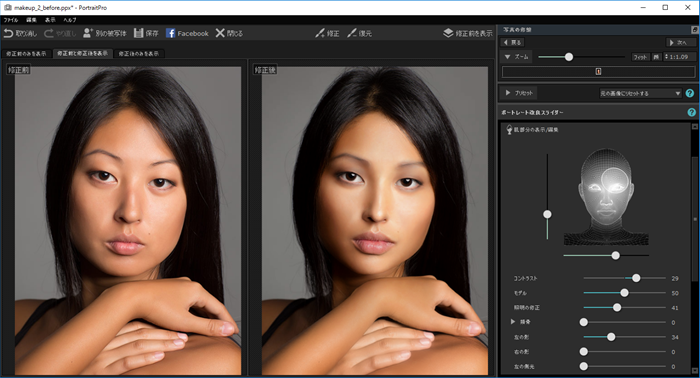
Task: Click the vertical lighting slider handle
Action: click(x=547, y=215)
